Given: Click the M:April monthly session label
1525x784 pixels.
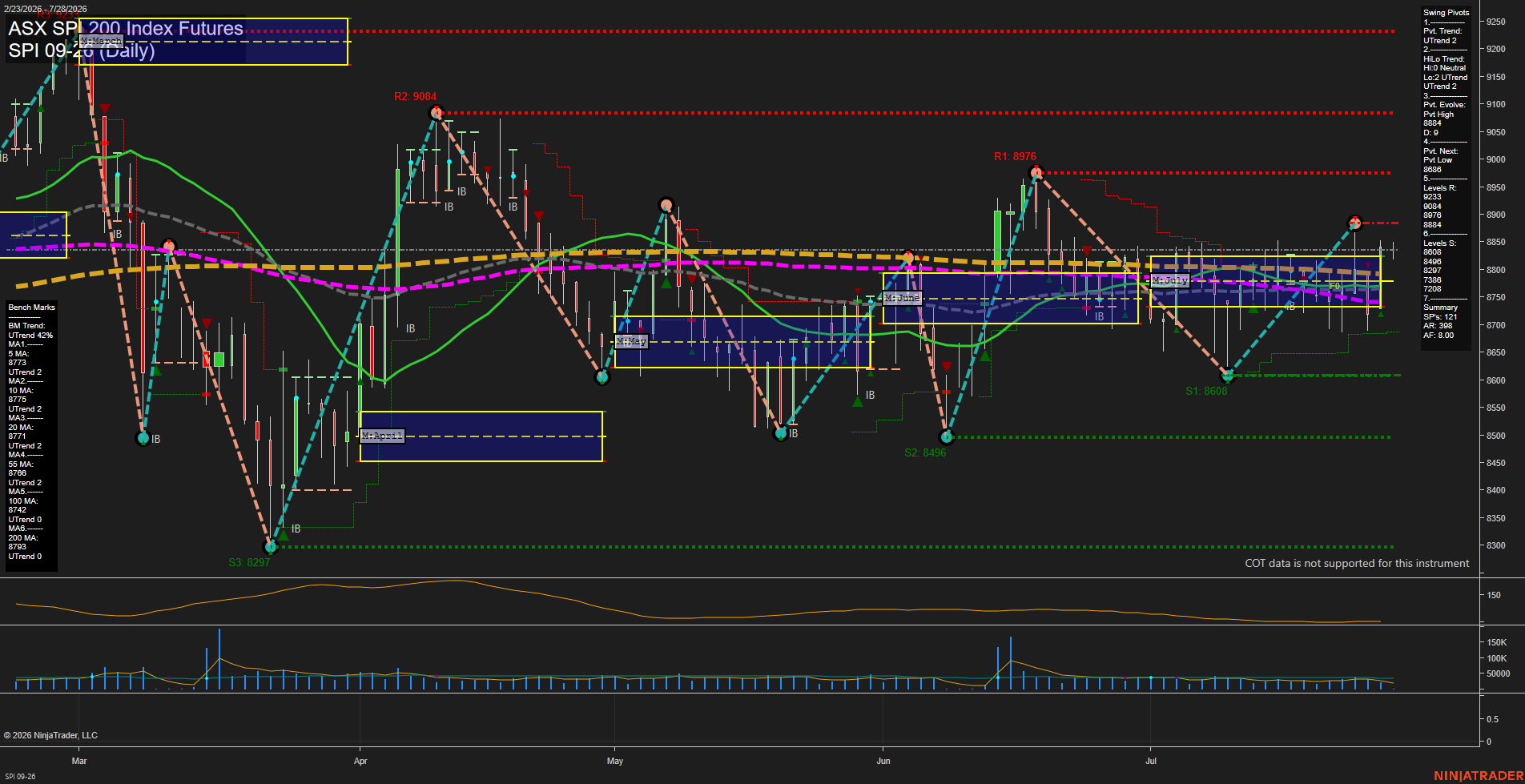Looking at the screenshot, I should [x=382, y=436].
